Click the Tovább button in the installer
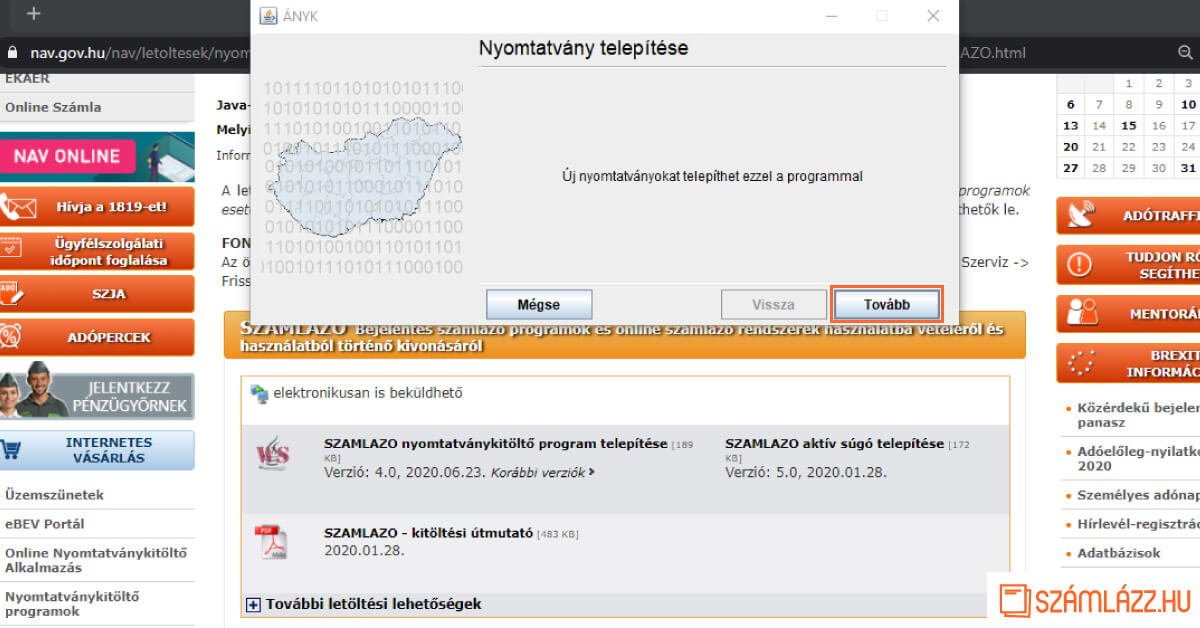1200x628 pixels. coord(886,305)
